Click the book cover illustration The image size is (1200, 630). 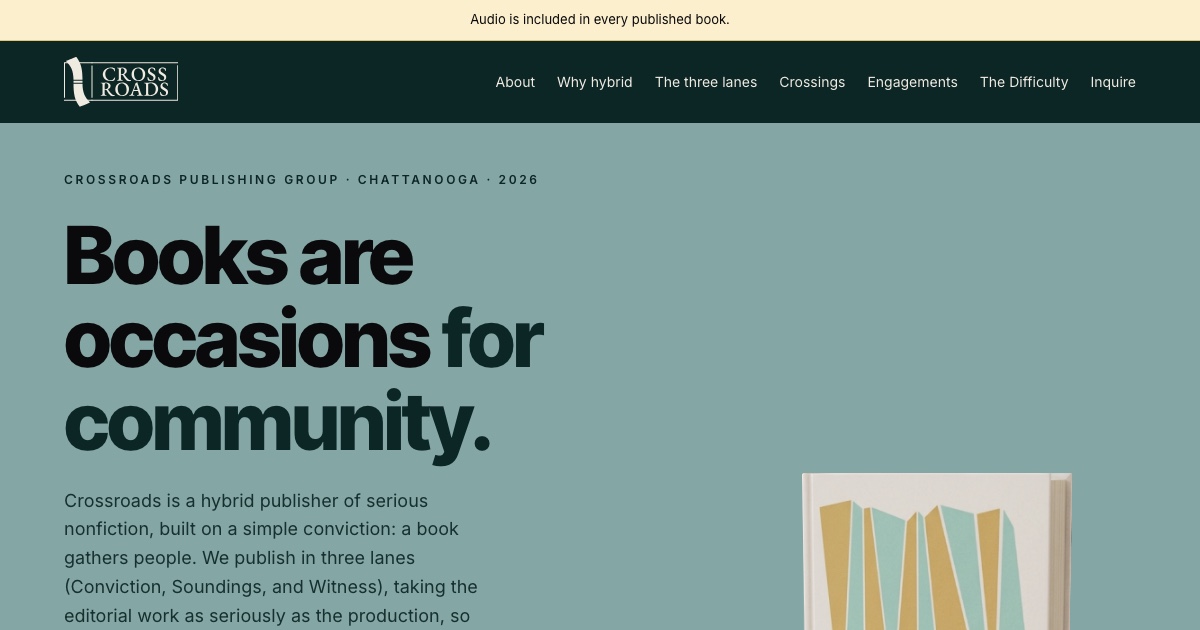[x=937, y=552]
